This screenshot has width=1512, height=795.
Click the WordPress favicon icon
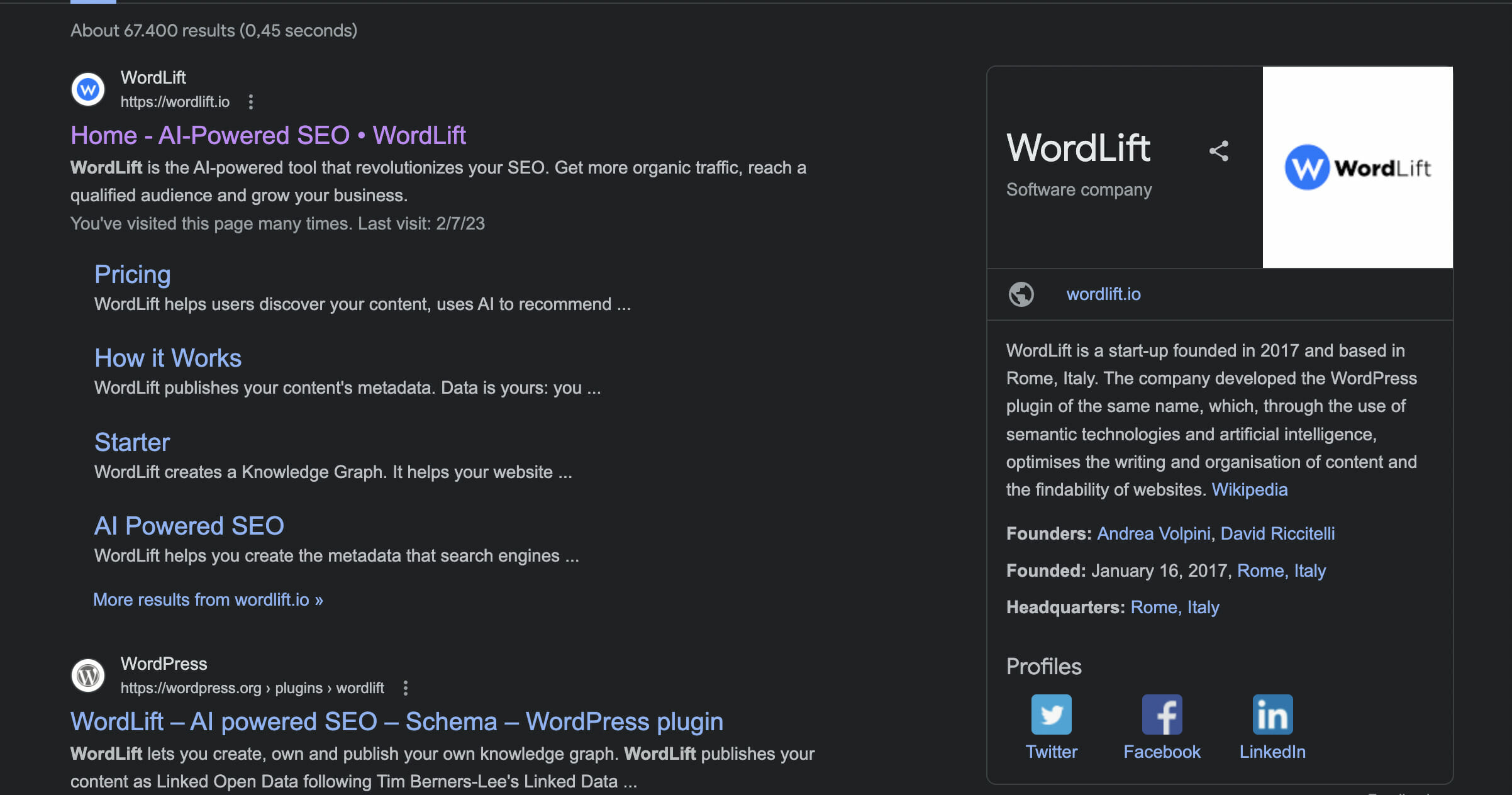(88, 676)
